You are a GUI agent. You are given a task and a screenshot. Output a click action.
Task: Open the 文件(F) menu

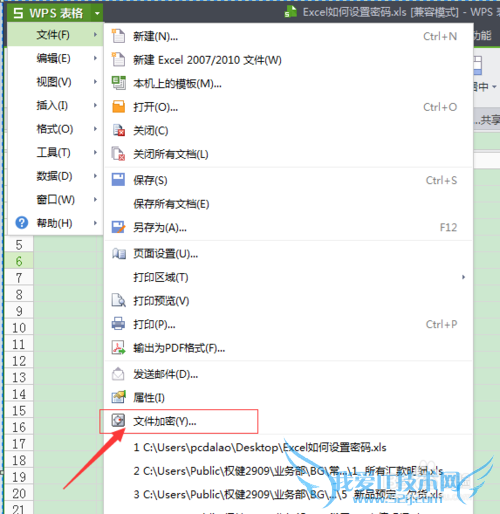point(55,34)
